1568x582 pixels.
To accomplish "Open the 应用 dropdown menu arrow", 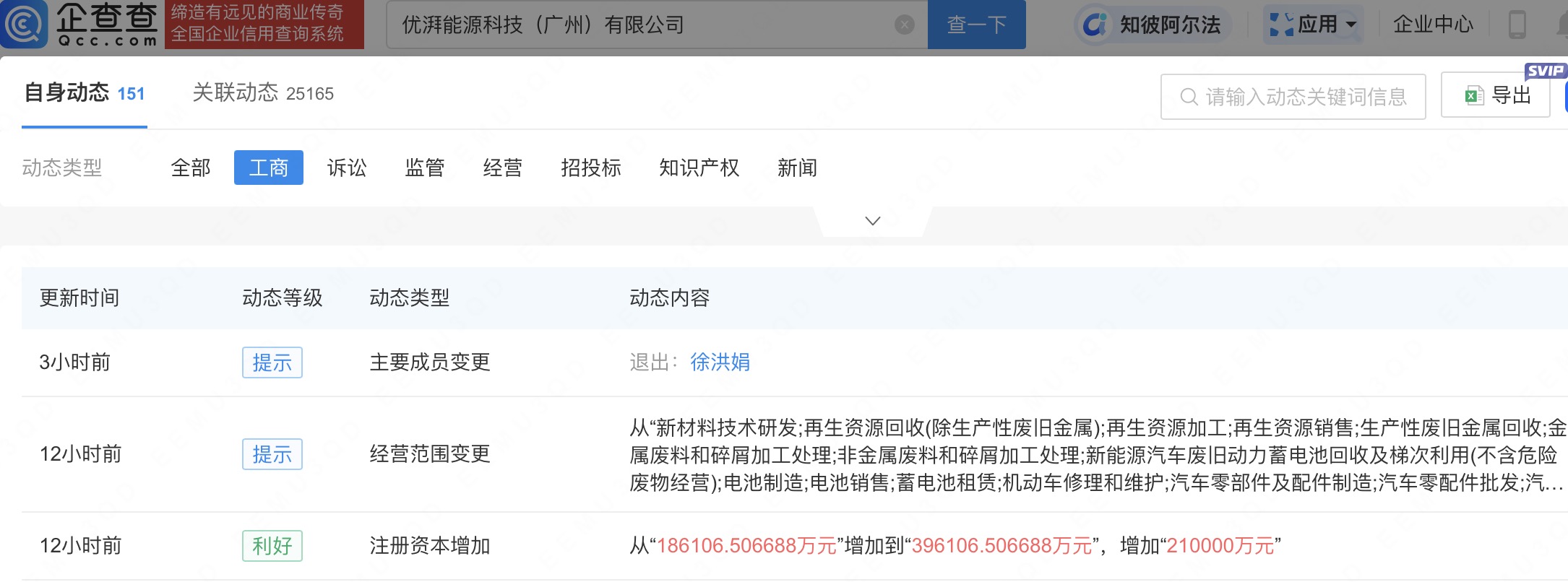I will tap(1351, 25).
